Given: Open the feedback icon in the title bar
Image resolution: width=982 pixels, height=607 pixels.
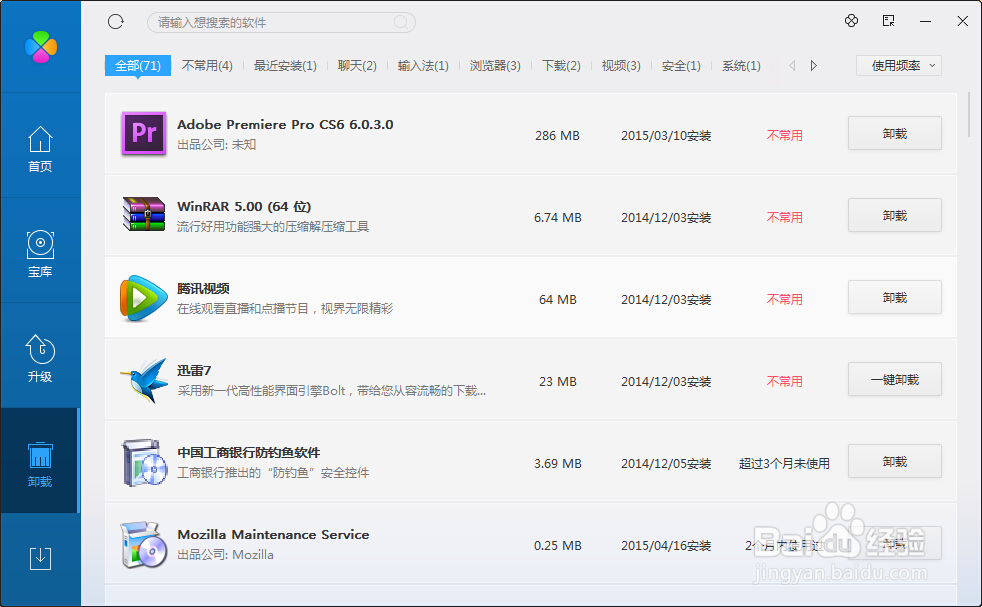Looking at the screenshot, I should [888, 21].
